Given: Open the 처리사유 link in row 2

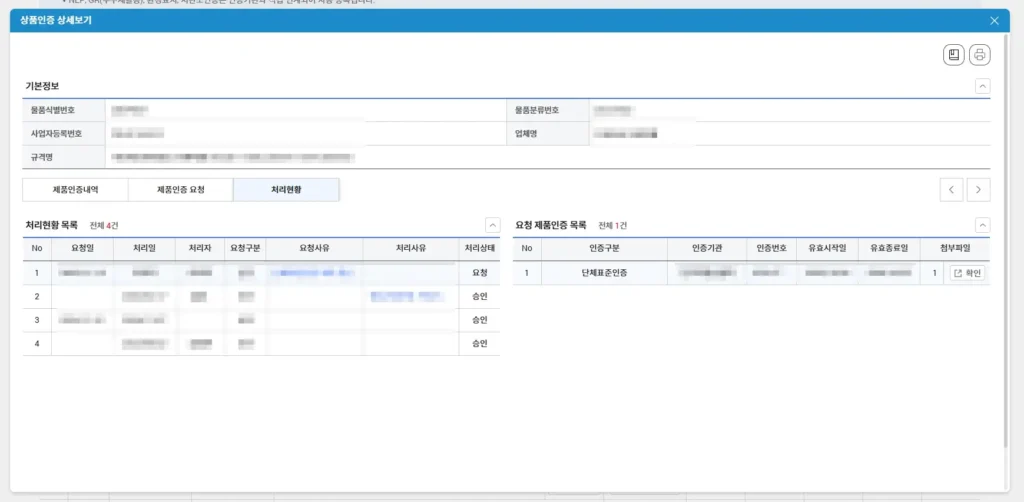Looking at the screenshot, I should pos(406,296).
